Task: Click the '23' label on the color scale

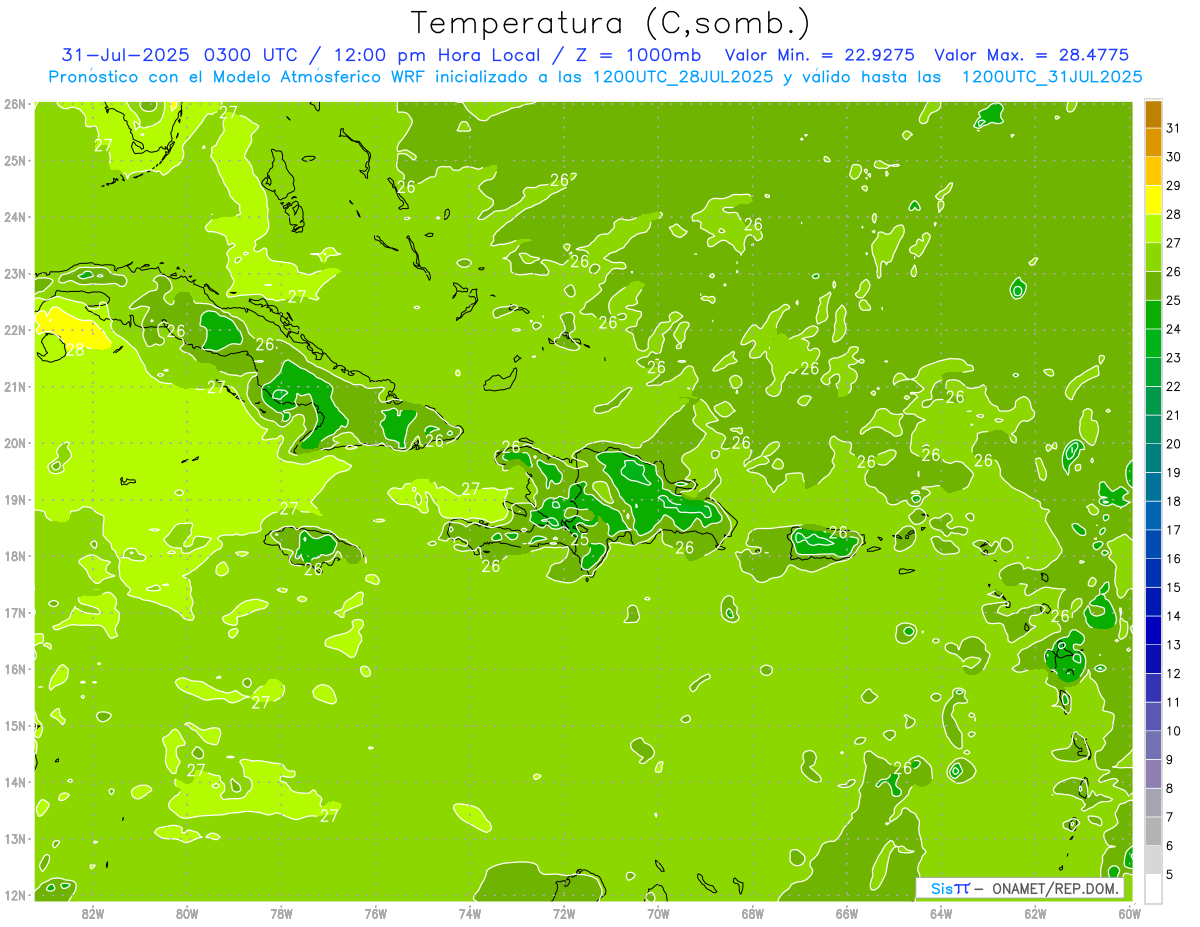Action: click(1173, 358)
